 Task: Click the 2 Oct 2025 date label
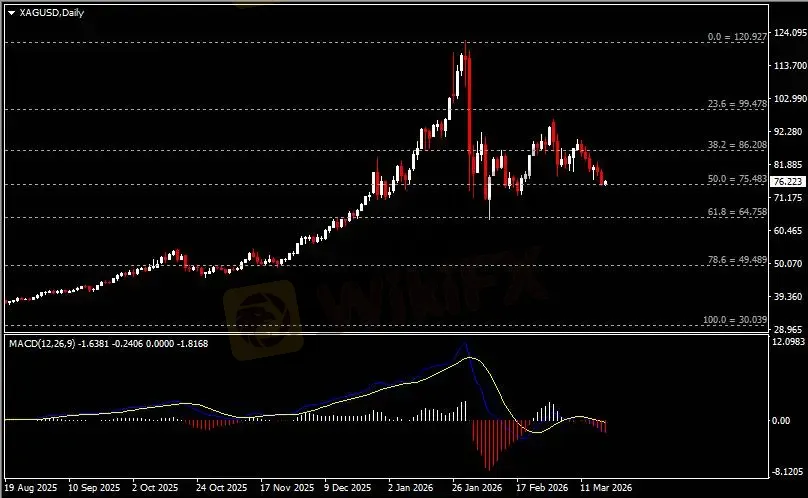pyautogui.click(x=157, y=490)
